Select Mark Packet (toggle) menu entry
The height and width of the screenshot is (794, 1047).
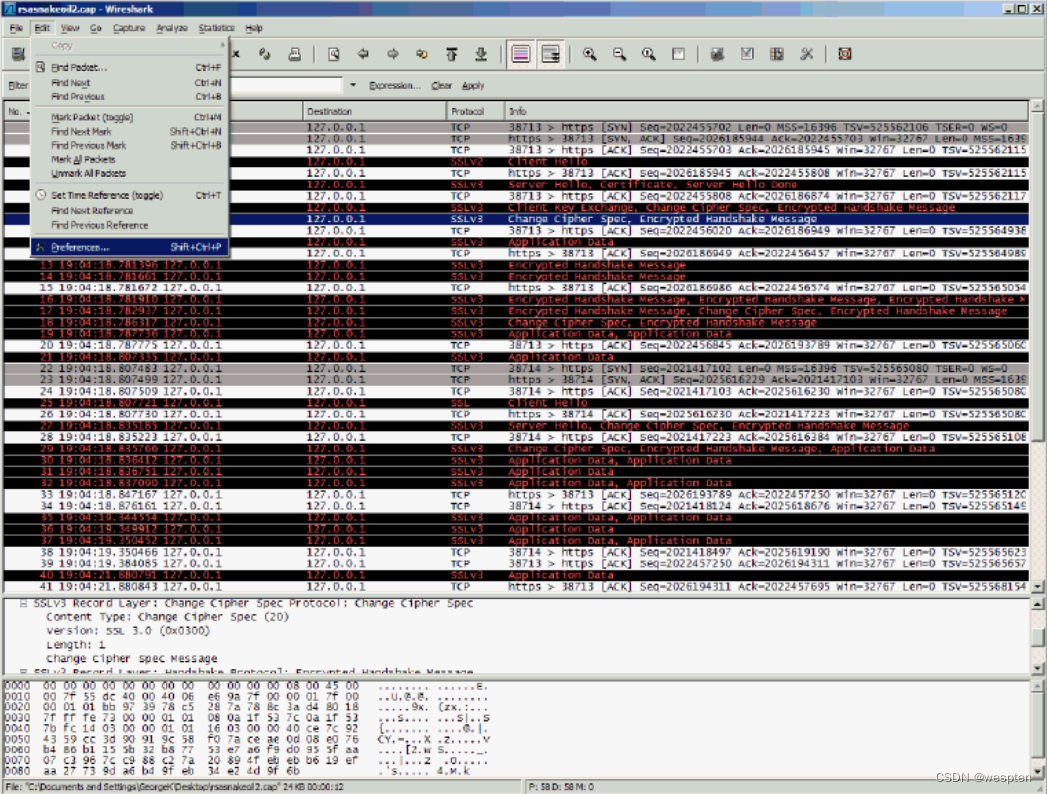130,118
